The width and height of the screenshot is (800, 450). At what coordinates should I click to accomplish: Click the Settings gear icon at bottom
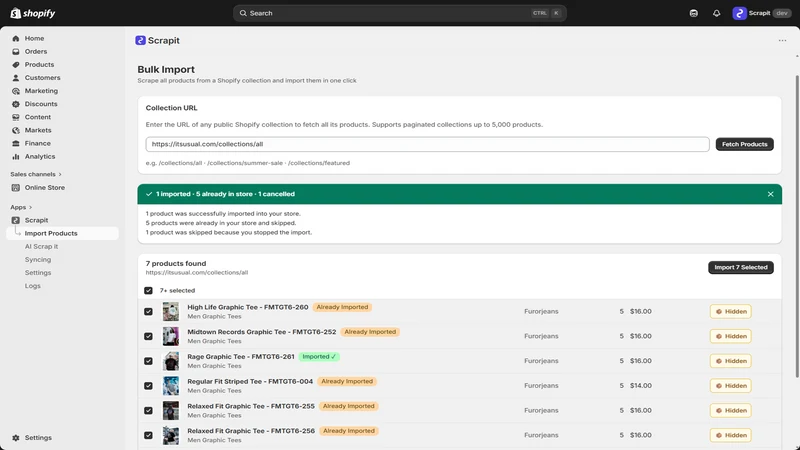pos(16,438)
